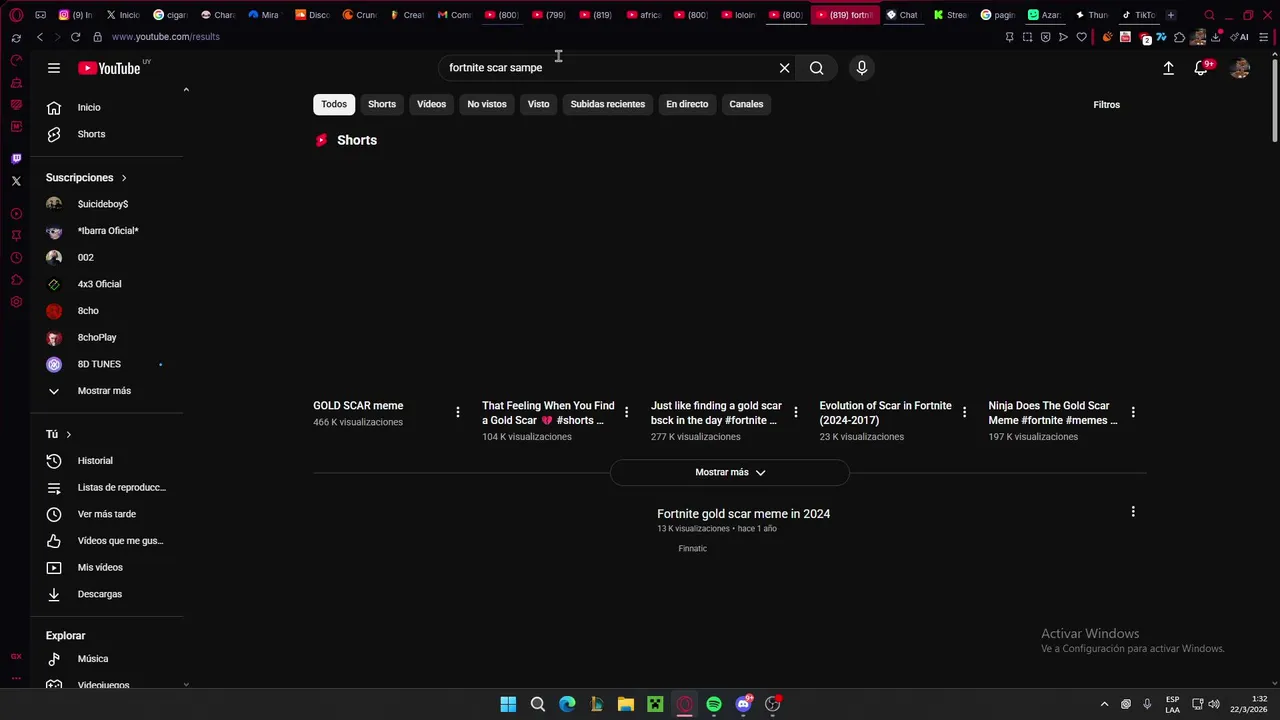Image resolution: width=1280 pixels, height=720 pixels.
Task: Go to Inicio in the sidebar
Action: 108,107
